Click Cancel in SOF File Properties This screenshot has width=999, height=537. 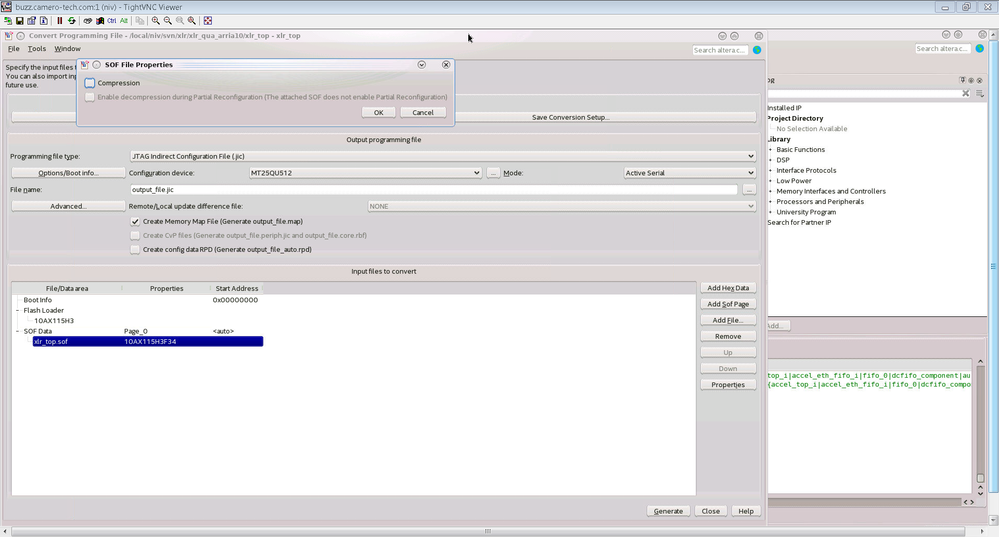pyautogui.click(x=423, y=112)
